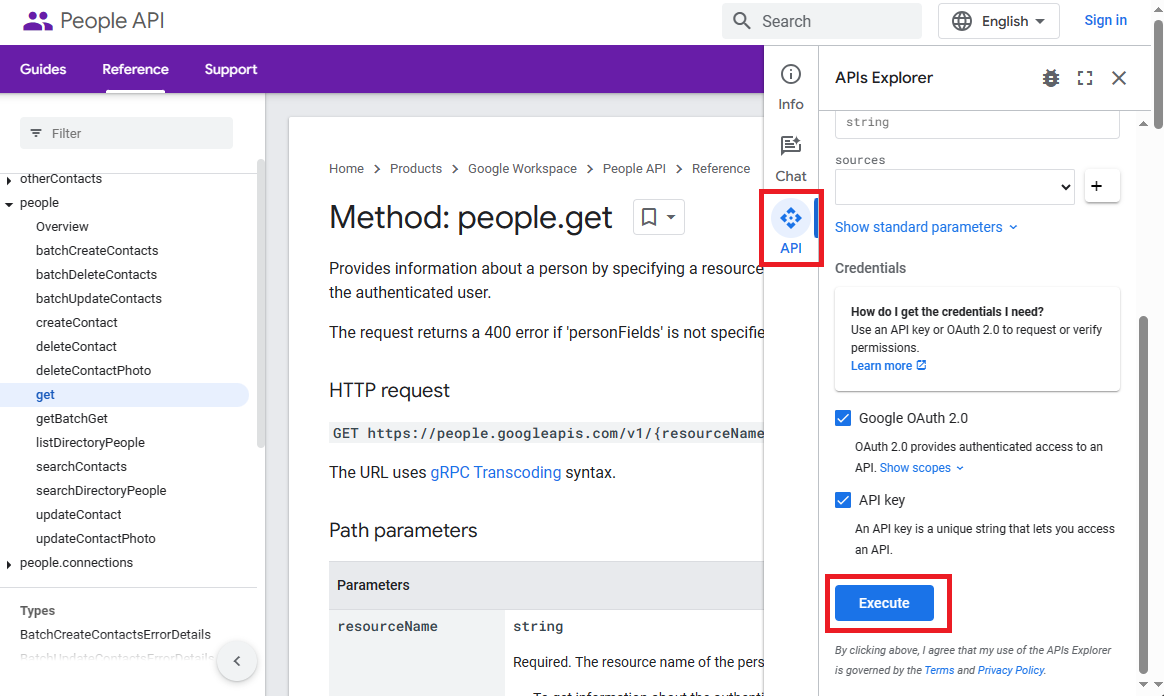Select BatchCreateContactsErrorDetails type
The height and width of the screenshot is (696, 1164).
(x=115, y=634)
